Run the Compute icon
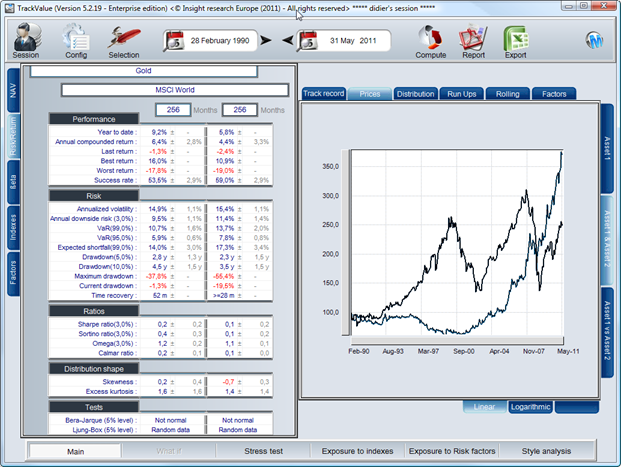Viewport: 621px width, 467px height. 431,38
